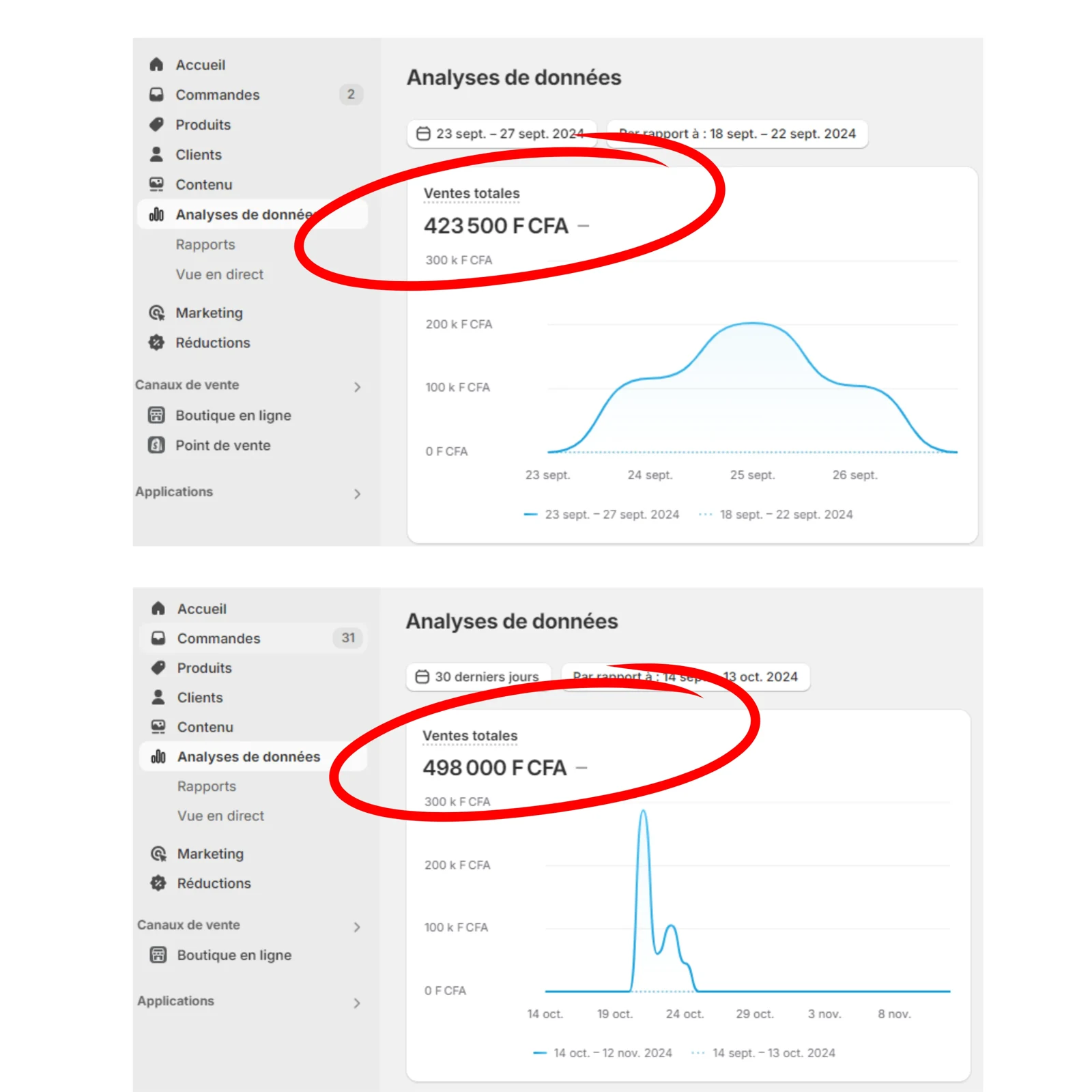This screenshot has height=1092, width=1092.
Task: Click the Clients person icon in top screenshot
Action: click(156, 154)
